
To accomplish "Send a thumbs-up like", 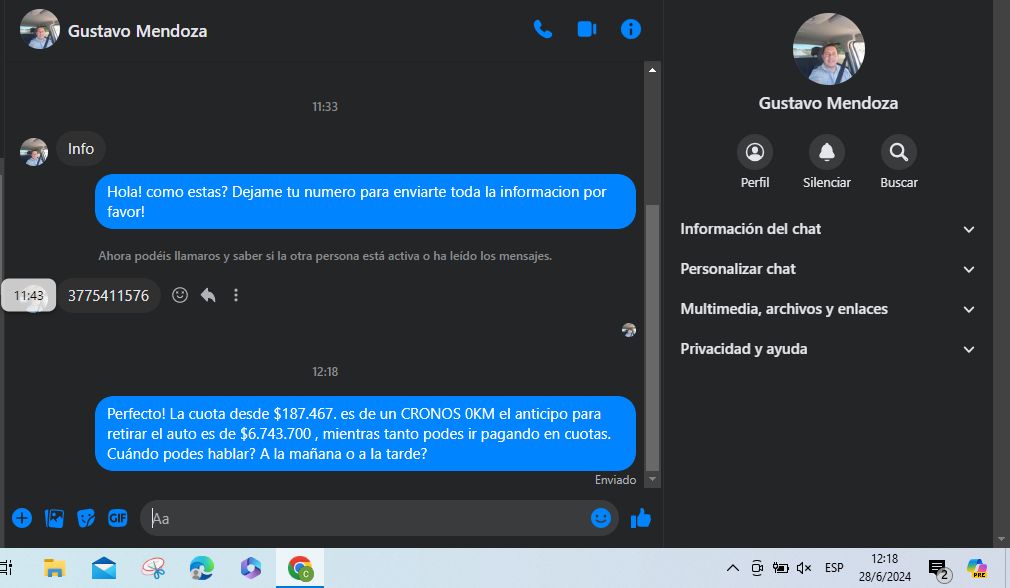I will pos(641,518).
